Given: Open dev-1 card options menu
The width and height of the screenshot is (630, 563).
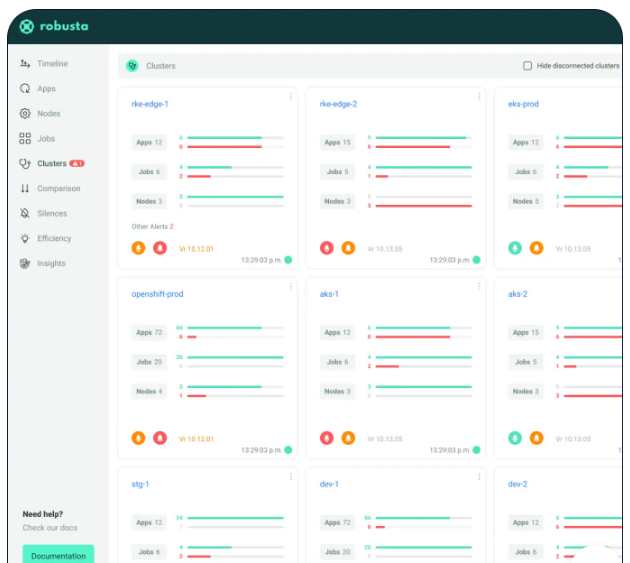Looking at the screenshot, I should click(479, 477).
